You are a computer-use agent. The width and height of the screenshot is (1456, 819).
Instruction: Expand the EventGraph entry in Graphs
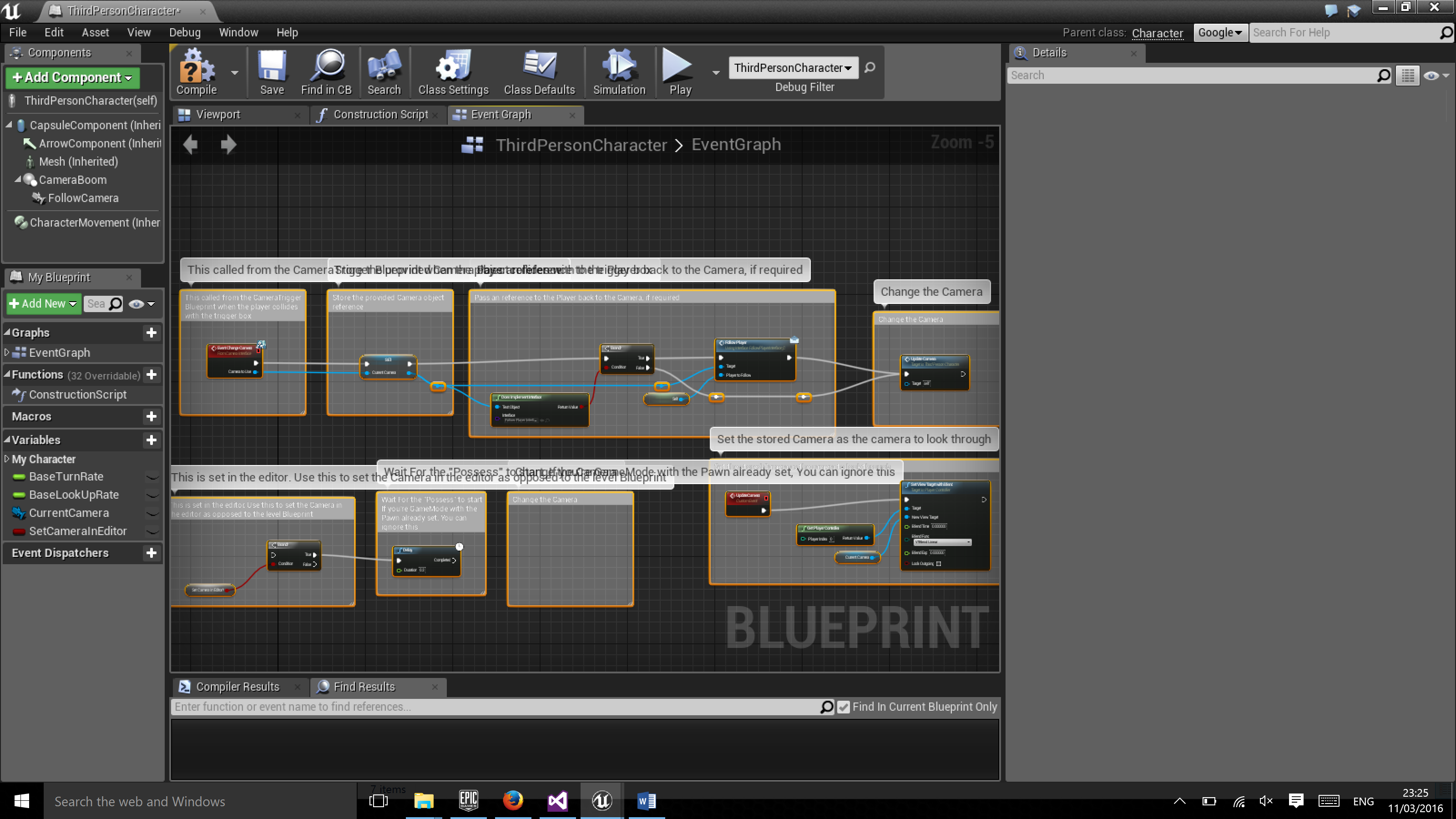click(7, 352)
